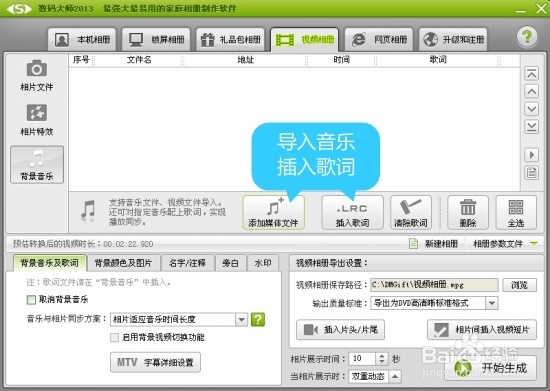Viewport: 550px width, 391px height.
Task: Click the 浏览 browse button
Action: pyautogui.click(x=519, y=285)
